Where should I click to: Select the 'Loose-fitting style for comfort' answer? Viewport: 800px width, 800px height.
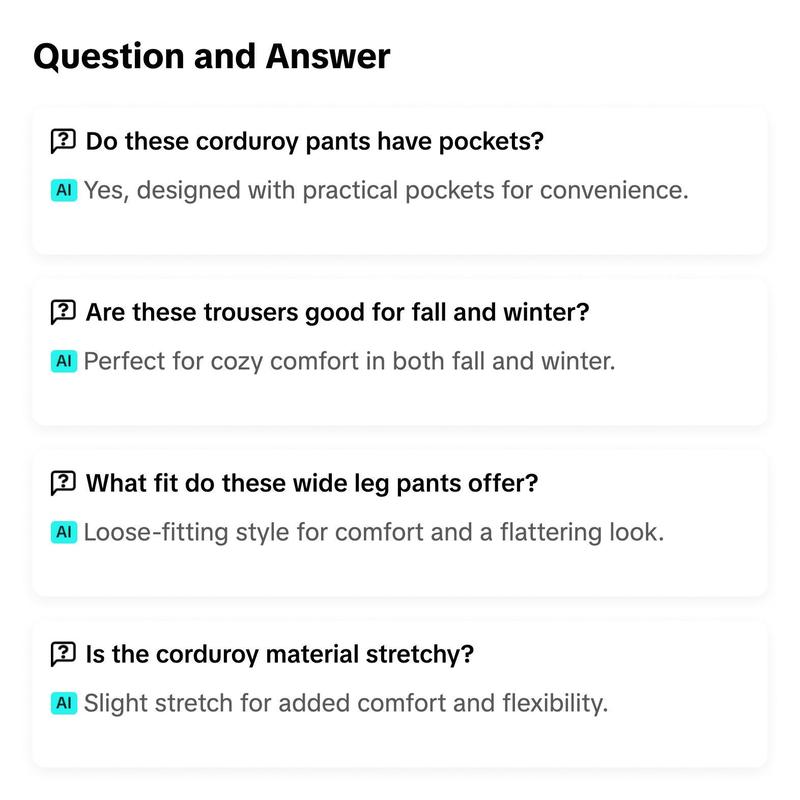(x=373, y=532)
